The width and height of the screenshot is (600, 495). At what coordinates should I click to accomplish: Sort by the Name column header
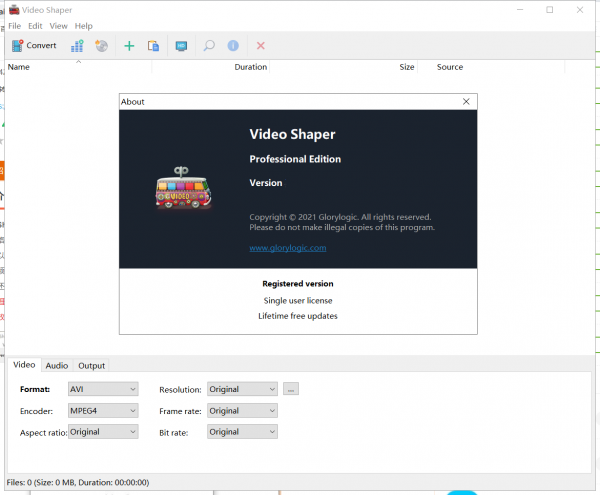pos(78,67)
